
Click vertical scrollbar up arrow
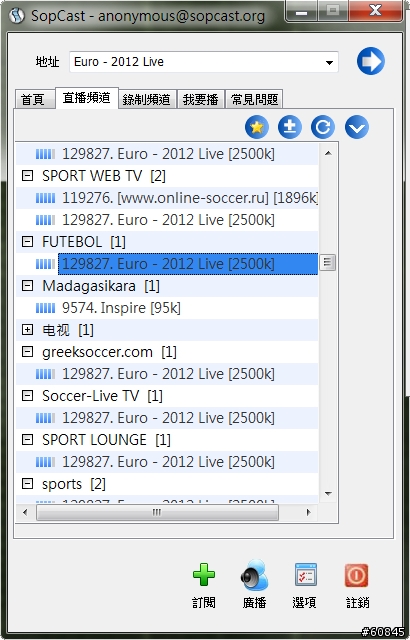coord(328,153)
